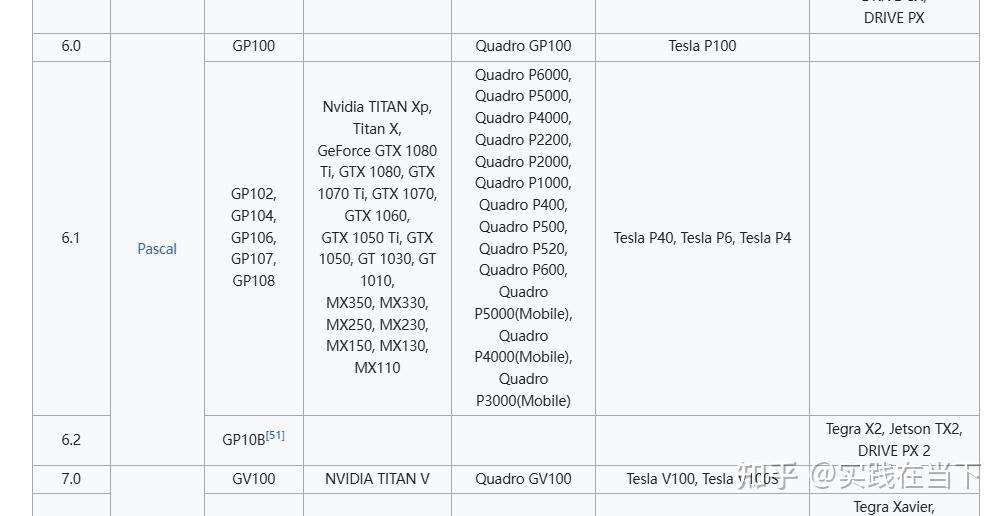Select the Quadro P6000 series list cell
This screenshot has width=1008, height=516.
click(523, 238)
